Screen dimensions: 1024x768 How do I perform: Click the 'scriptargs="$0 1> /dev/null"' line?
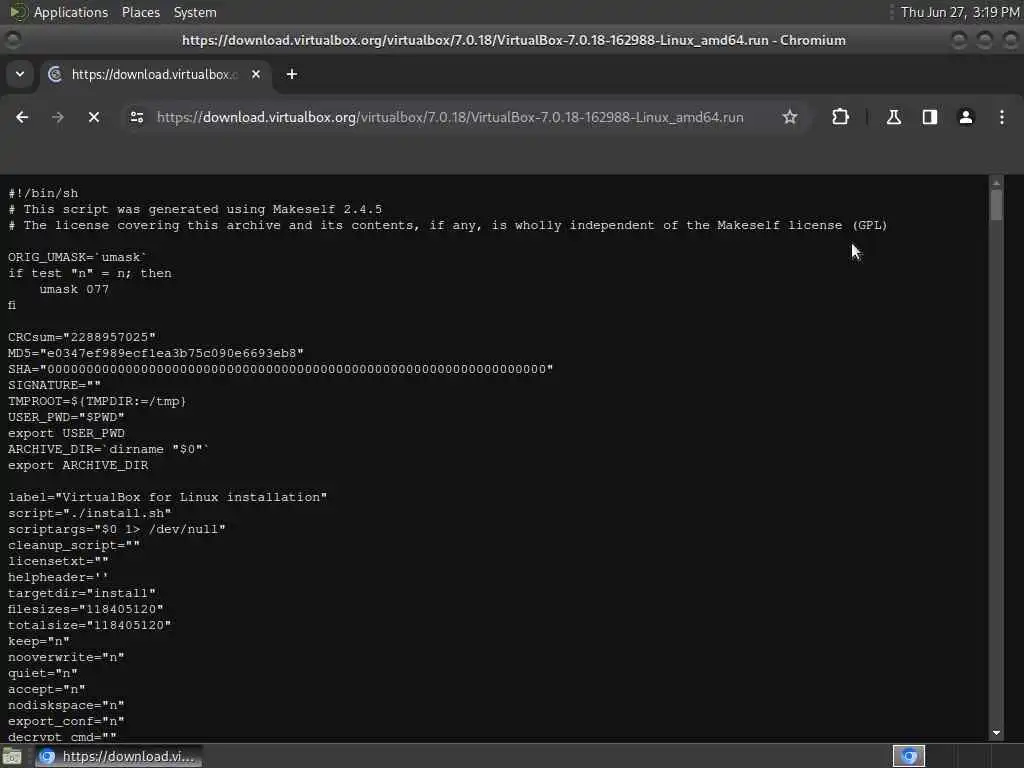(x=116, y=529)
